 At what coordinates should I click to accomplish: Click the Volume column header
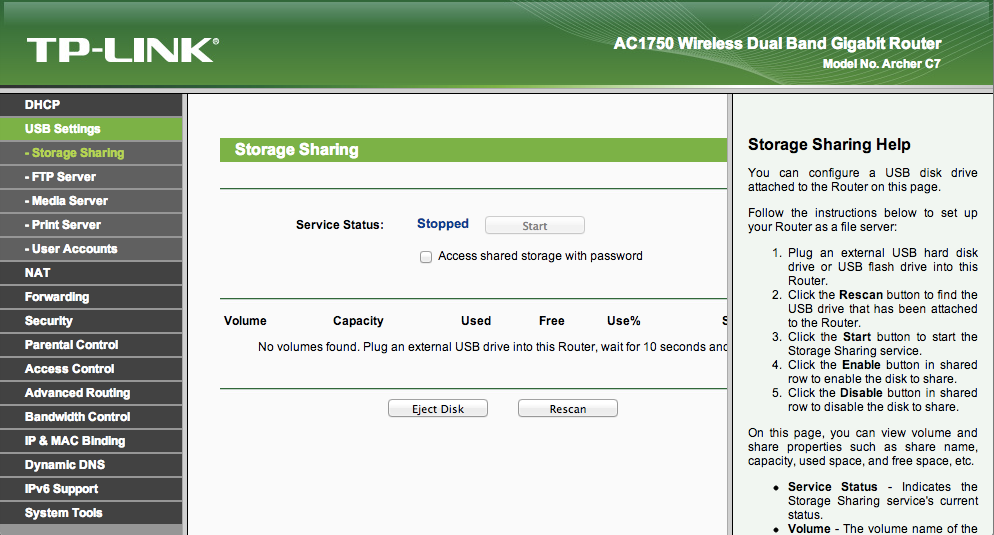coord(245,321)
